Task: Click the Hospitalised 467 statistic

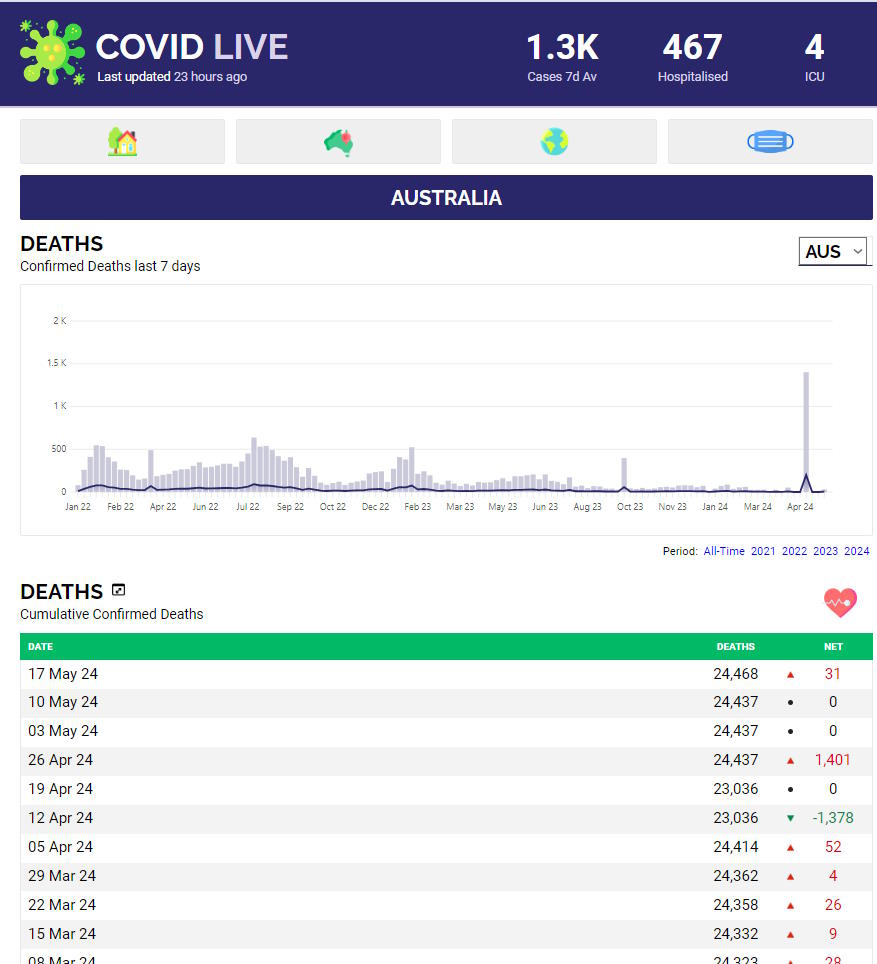Action: coord(692,57)
